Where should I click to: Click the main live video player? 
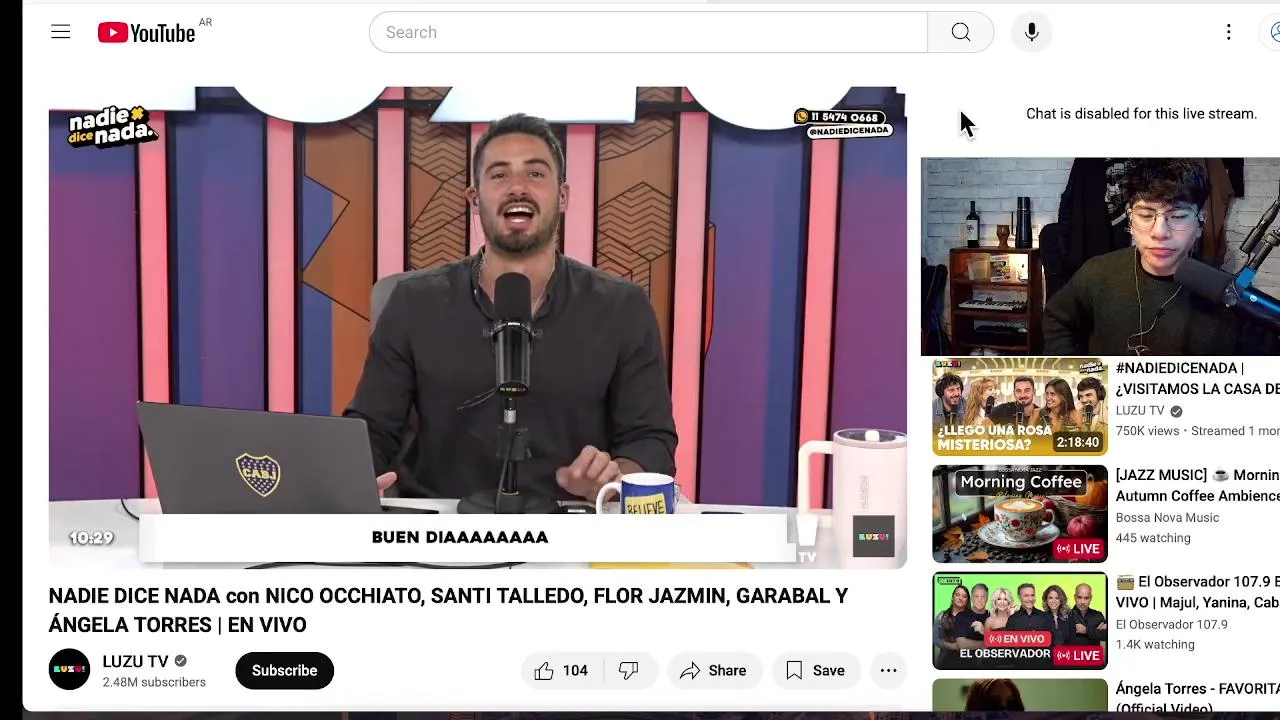(x=477, y=327)
